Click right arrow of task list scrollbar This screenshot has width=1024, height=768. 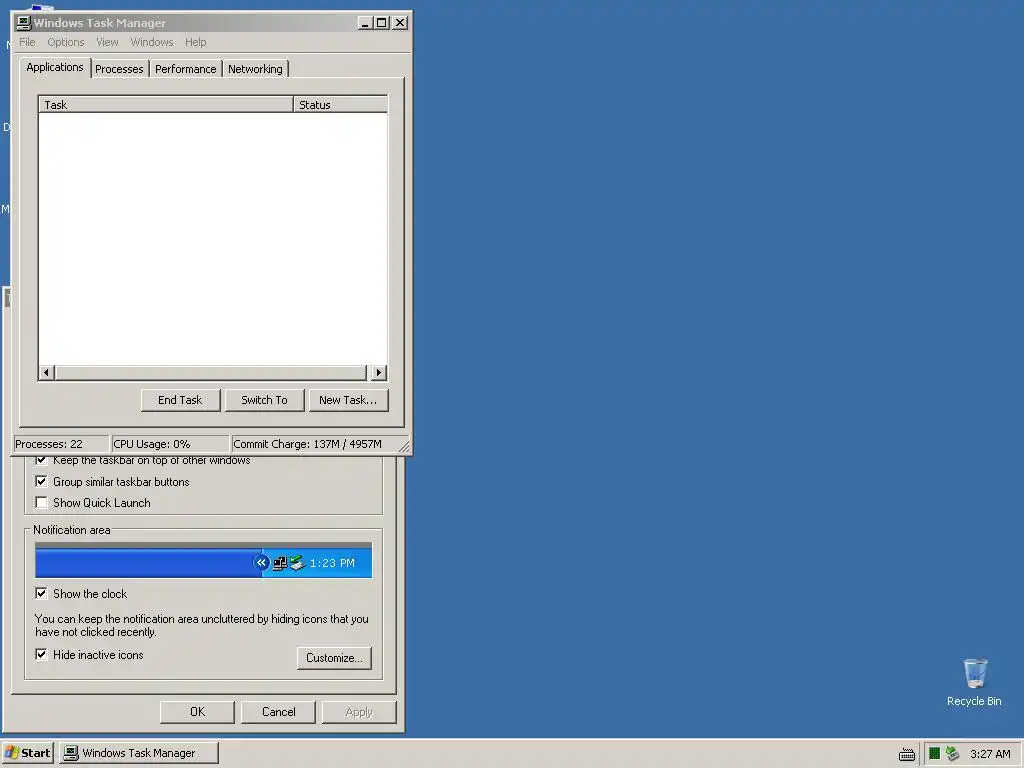pos(379,372)
